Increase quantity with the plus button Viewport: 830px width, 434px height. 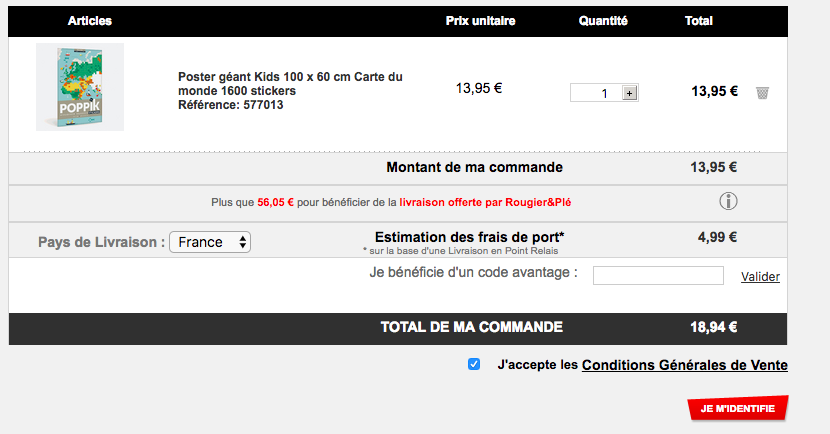(x=629, y=93)
